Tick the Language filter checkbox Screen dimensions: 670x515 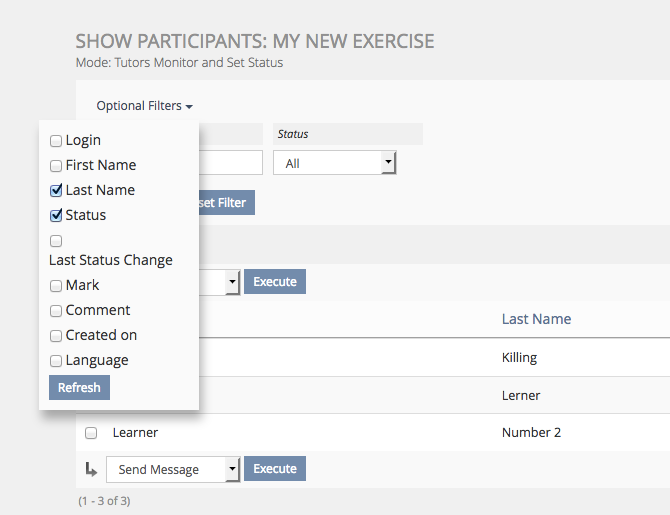pos(56,361)
